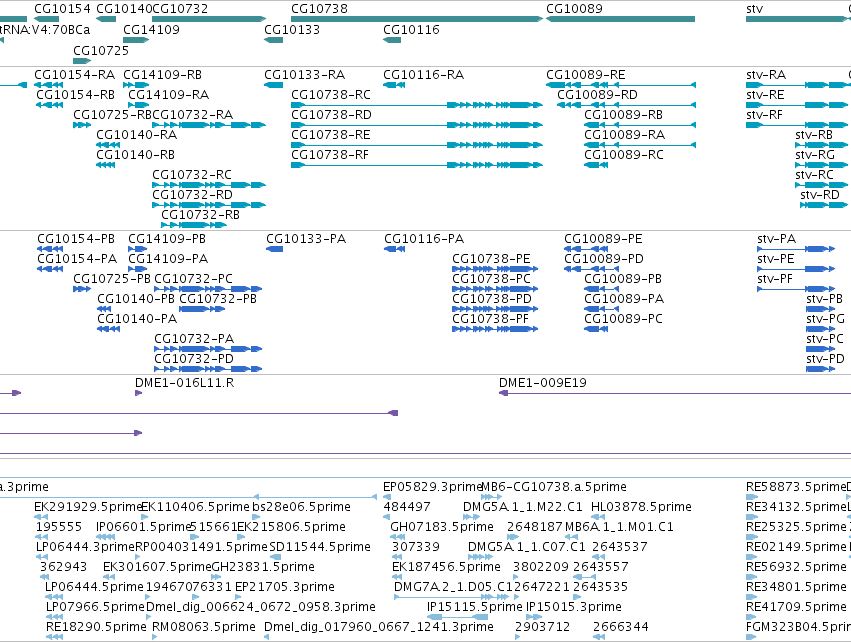The height and width of the screenshot is (642, 851).
Task: Click protein CG10140-PA
Action: point(137,319)
